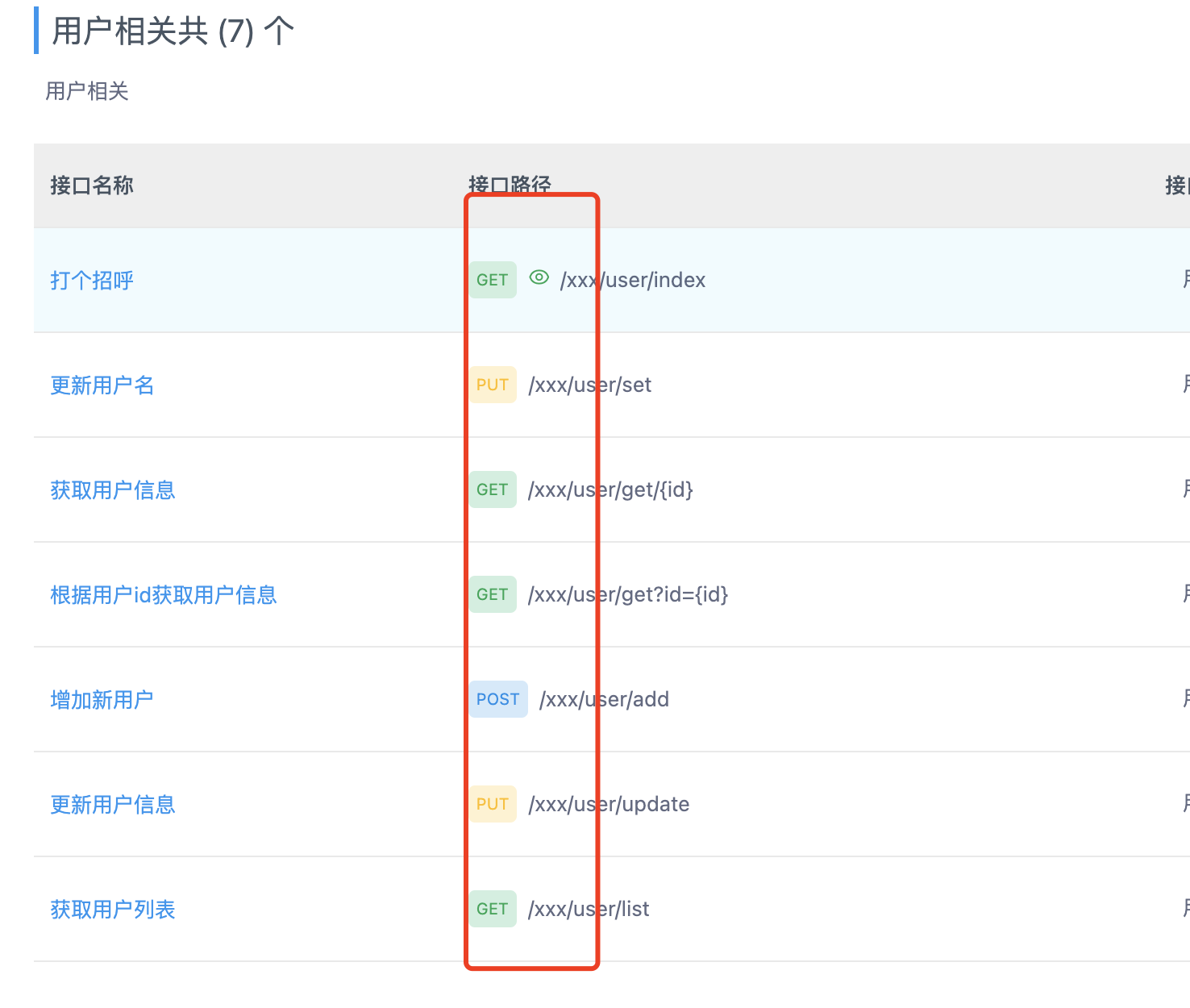Click the 接口路径 column header

point(510,184)
